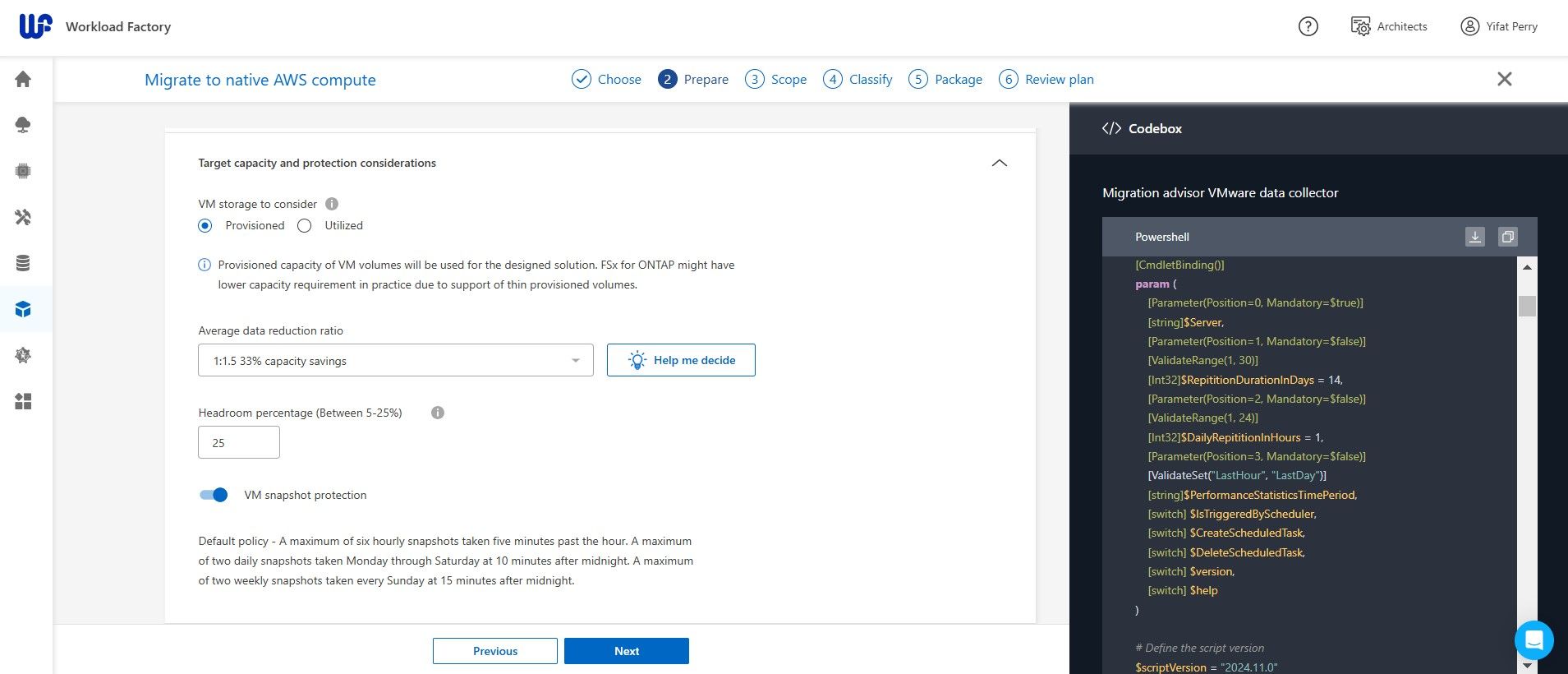Click the VM snapshot protection label
Viewport: 1568px width, 674px height.
[306, 495]
